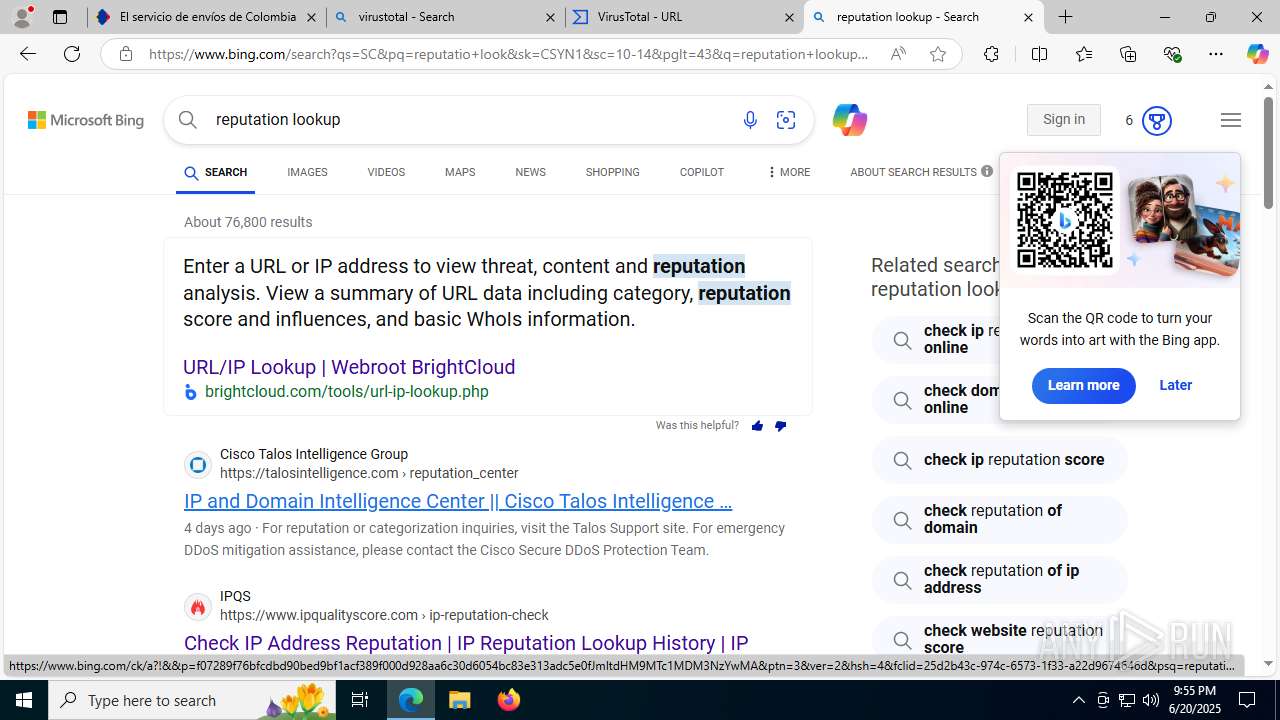The width and height of the screenshot is (1280, 720).
Task: Open File Explorer from taskbar
Action: click(x=460, y=700)
